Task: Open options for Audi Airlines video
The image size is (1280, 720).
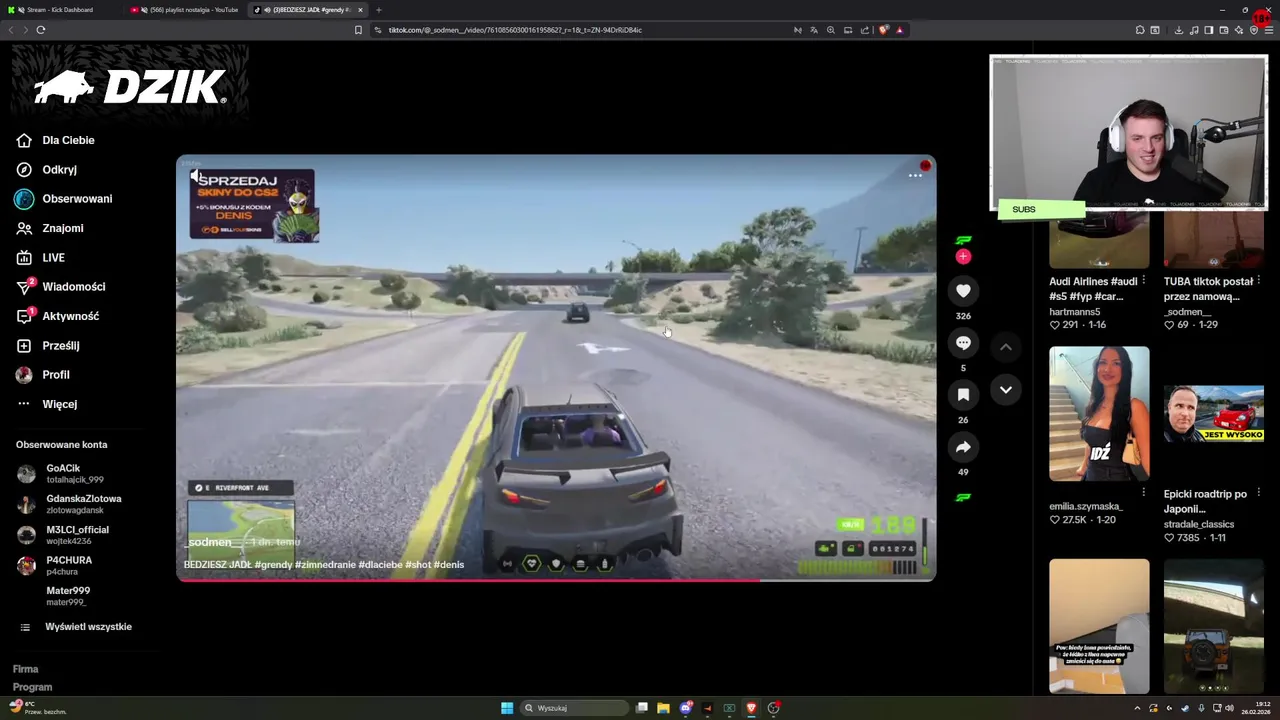Action: pyautogui.click(x=1143, y=280)
